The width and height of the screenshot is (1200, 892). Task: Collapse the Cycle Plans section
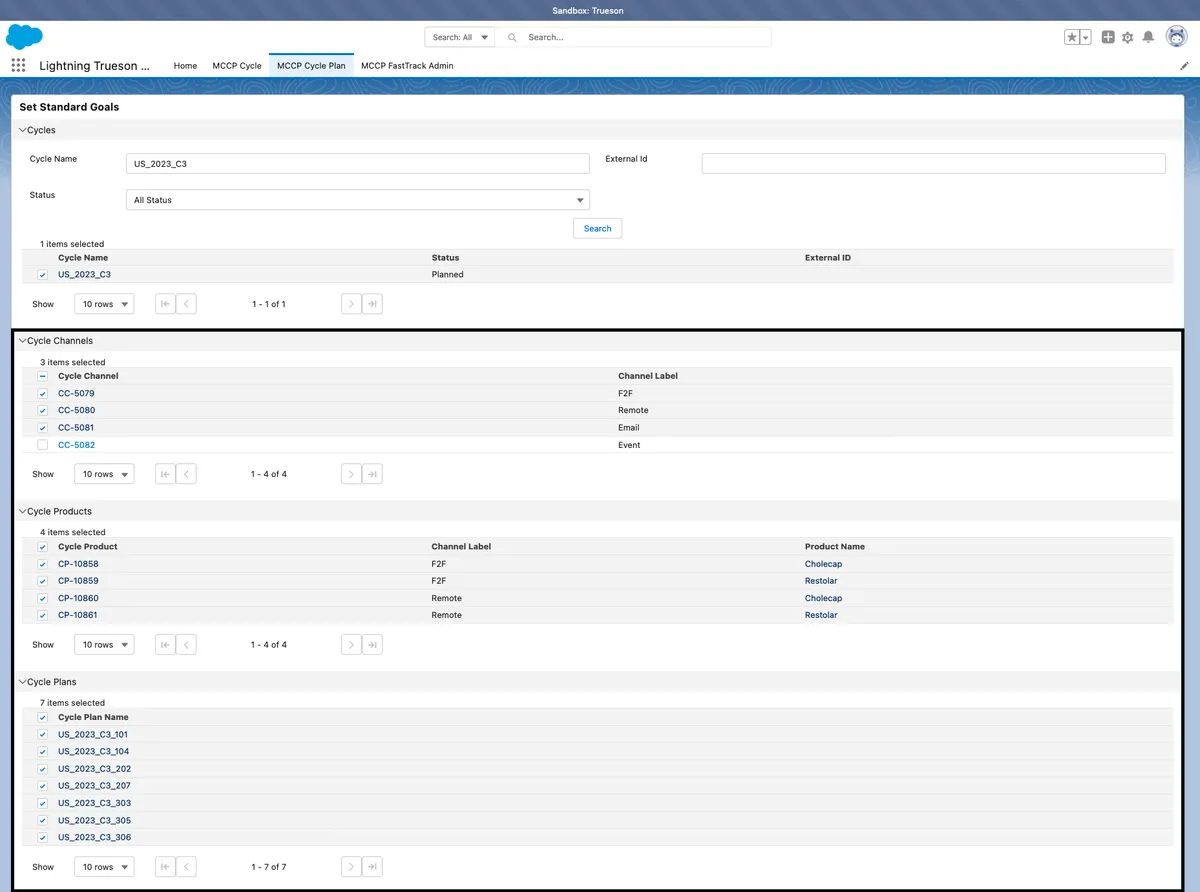pyautogui.click(x=23, y=682)
